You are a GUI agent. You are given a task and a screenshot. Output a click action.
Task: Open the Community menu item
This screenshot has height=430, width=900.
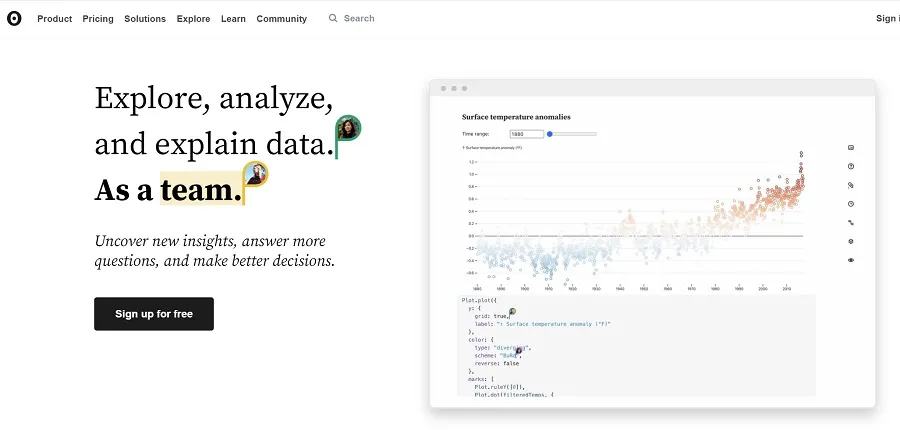coord(281,18)
